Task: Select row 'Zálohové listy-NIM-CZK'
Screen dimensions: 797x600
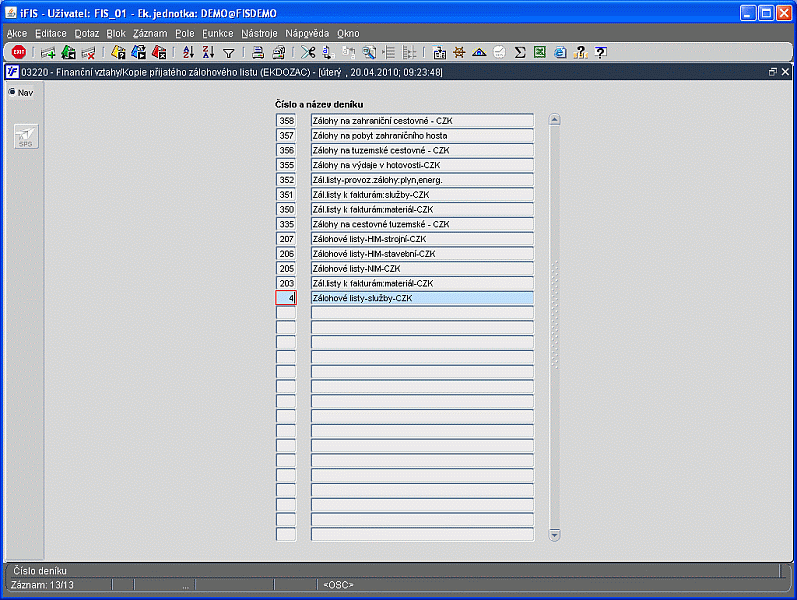Action: point(422,268)
